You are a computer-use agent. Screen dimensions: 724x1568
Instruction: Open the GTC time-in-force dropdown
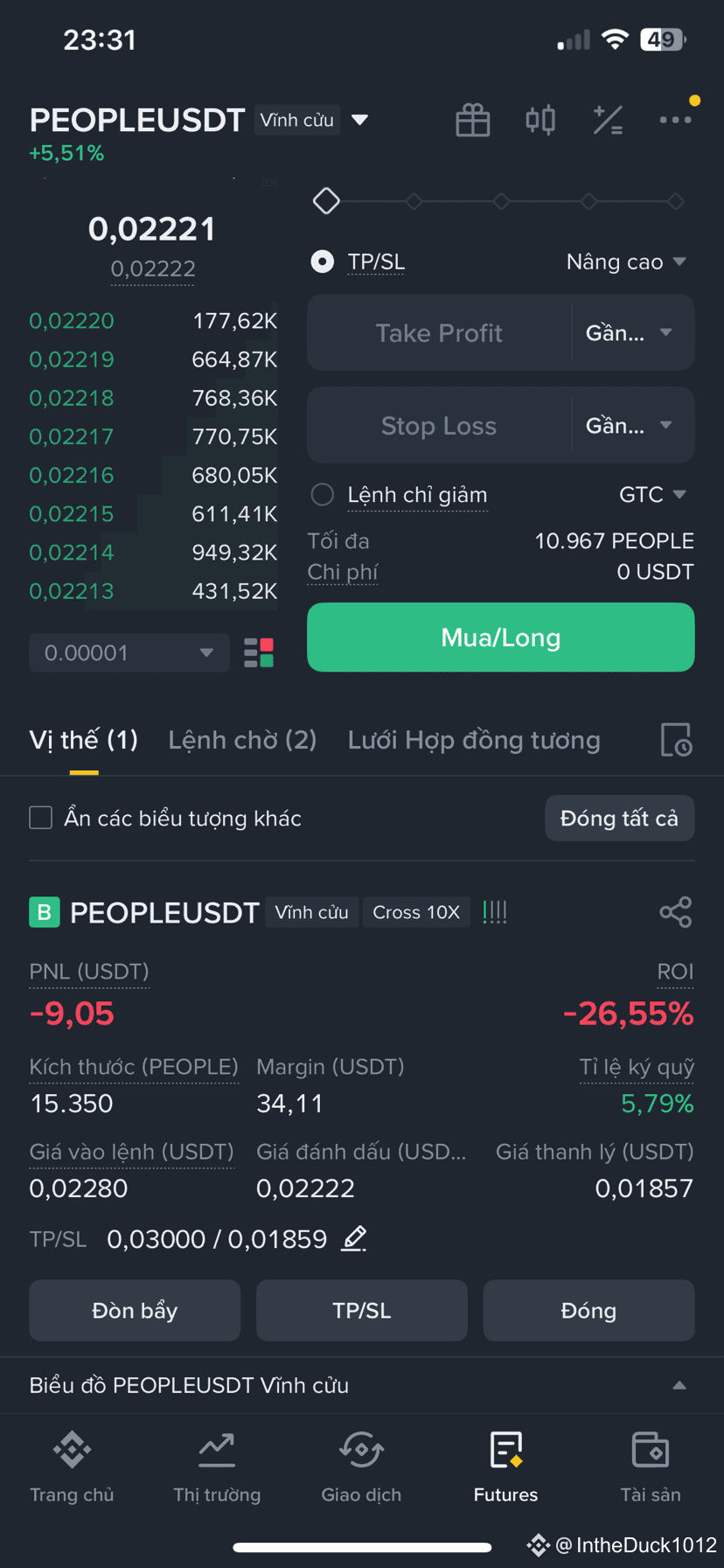652,495
